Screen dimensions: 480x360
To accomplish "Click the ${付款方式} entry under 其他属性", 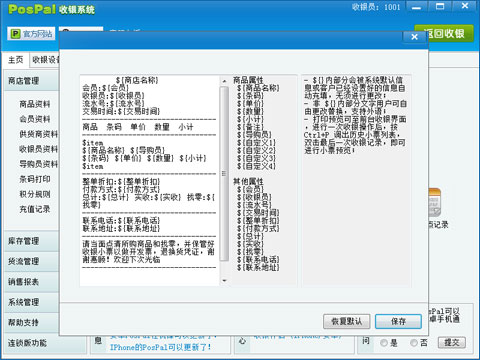I will tap(258, 228).
